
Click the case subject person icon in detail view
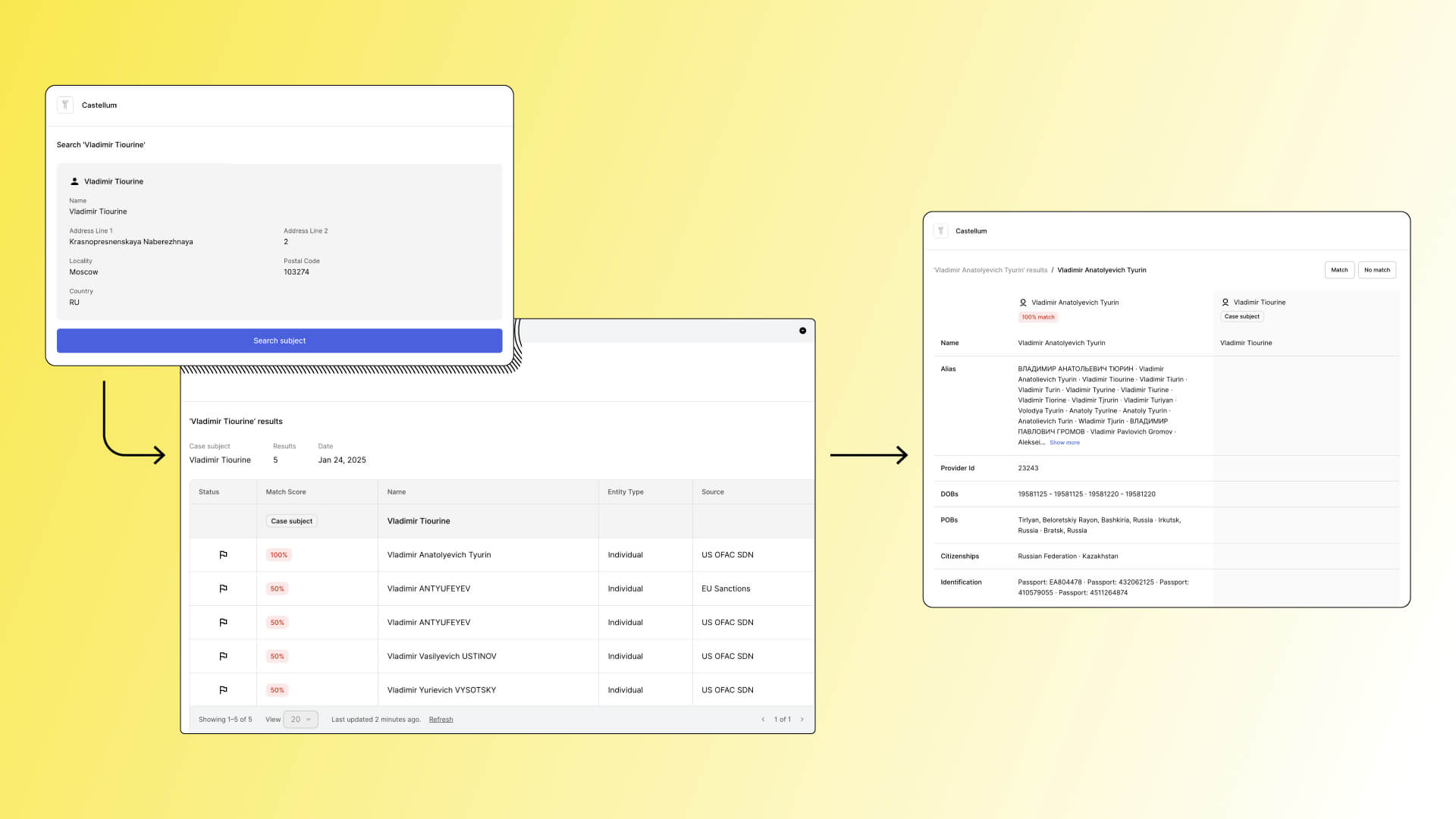click(1225, 302)
